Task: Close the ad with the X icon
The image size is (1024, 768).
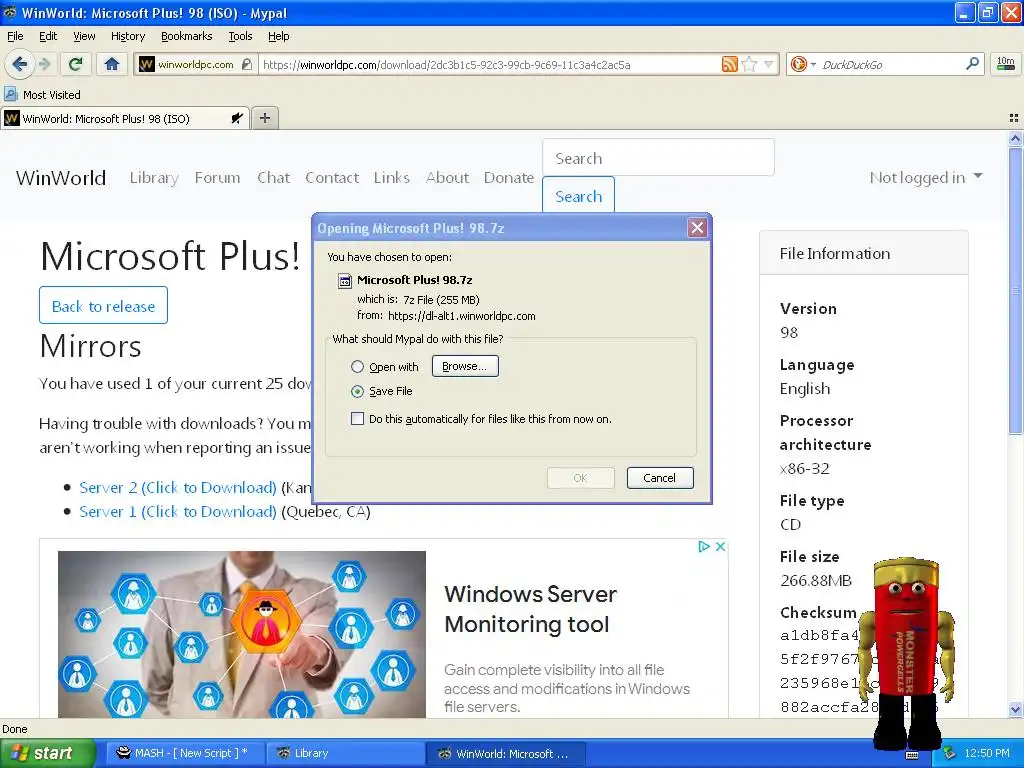Action: 720,547
